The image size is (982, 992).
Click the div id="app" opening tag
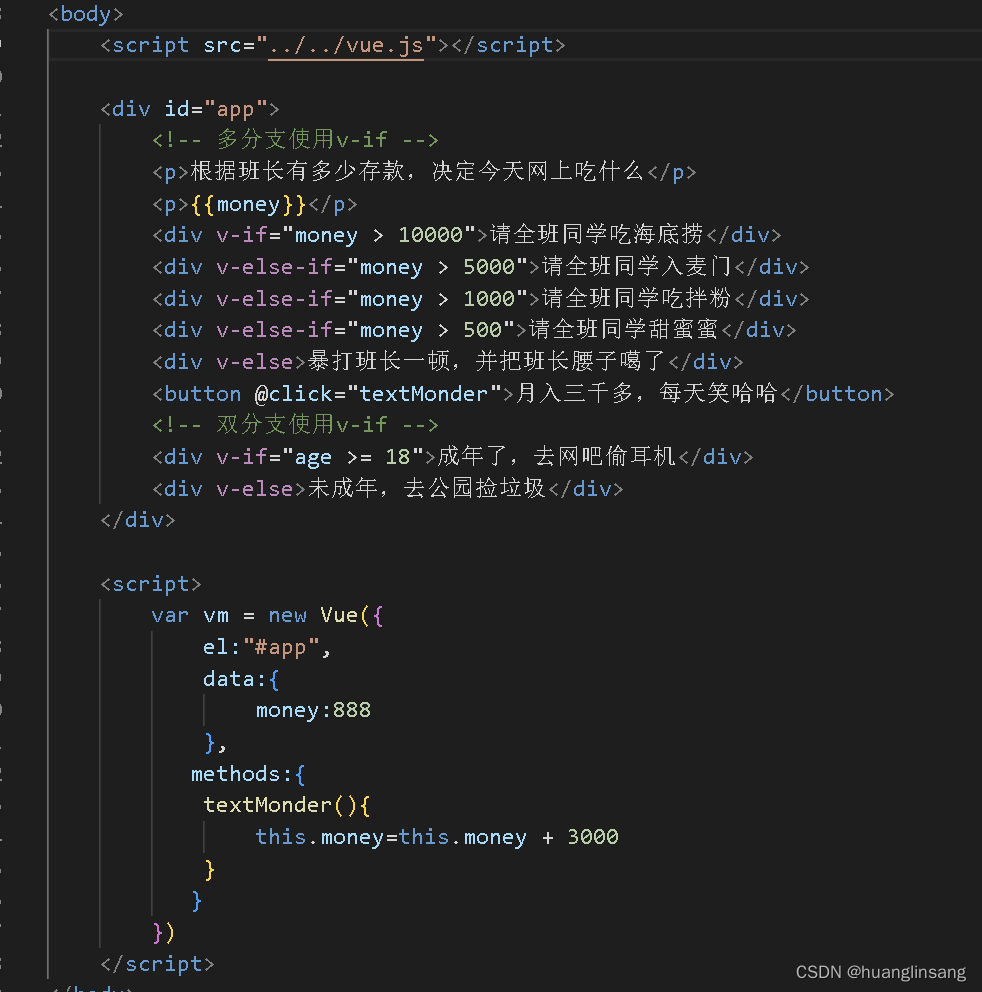(x=190, y=109)
